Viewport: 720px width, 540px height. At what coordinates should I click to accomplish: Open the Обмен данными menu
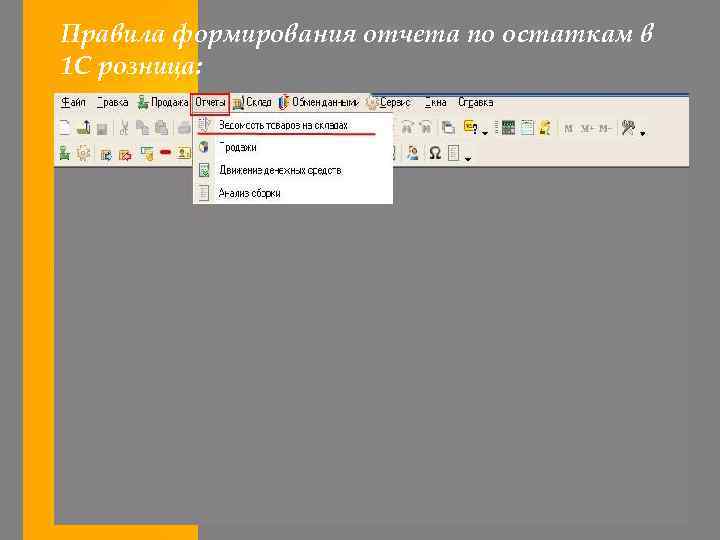point(319,102)
